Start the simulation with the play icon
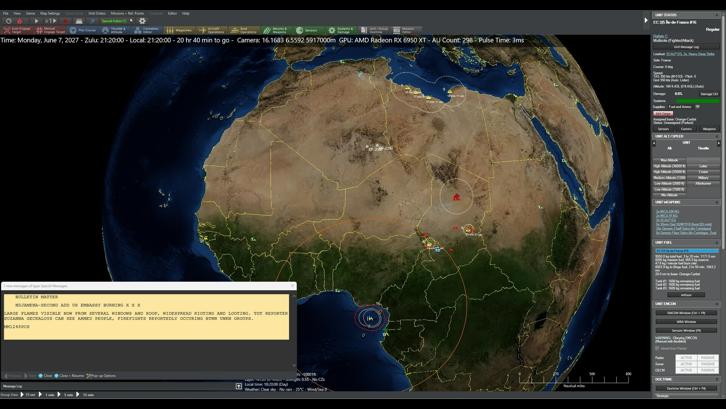 (x=36, y=21)
